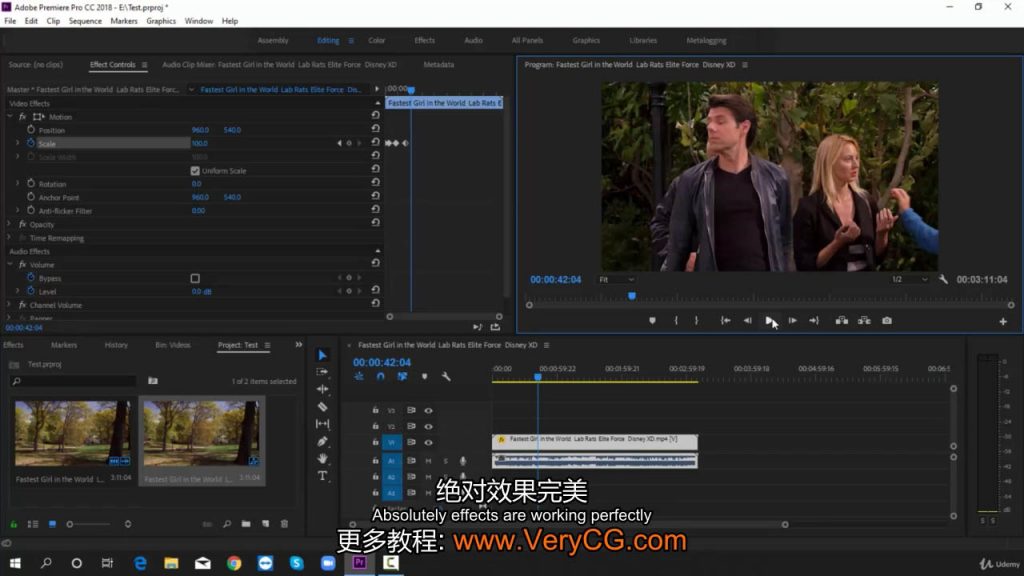The height and width of the screenshot is (576, 1024).
Task: Hide the V3 track output eye
Action: coord(428,411)
